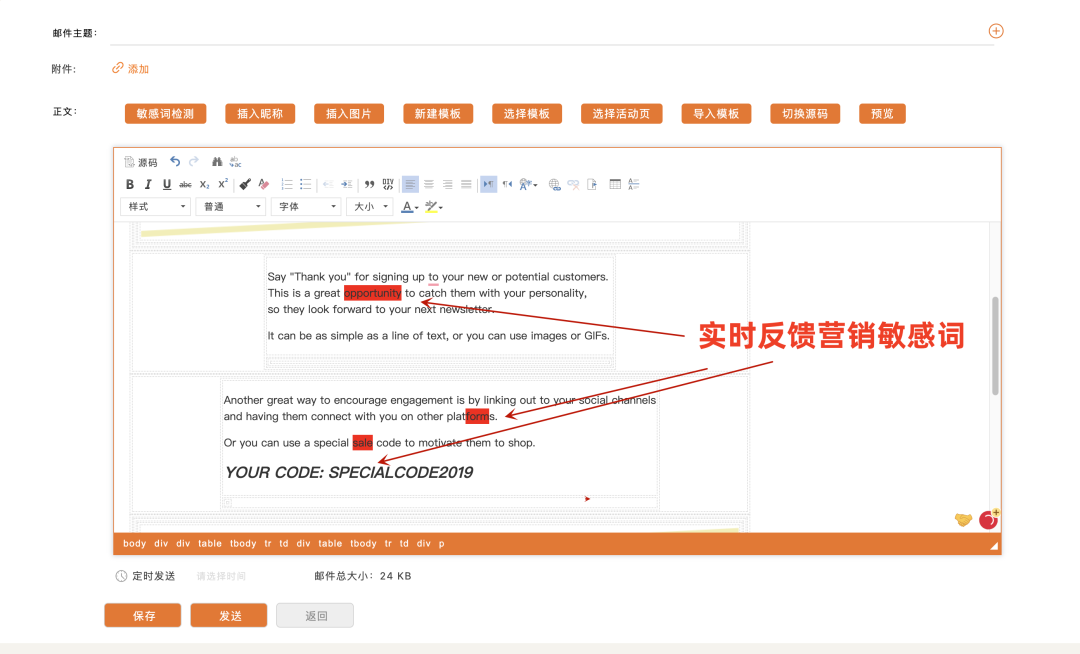Open the 大小 font size dropdown
This screenshot has width=1080, height=654.
[370, 207]
